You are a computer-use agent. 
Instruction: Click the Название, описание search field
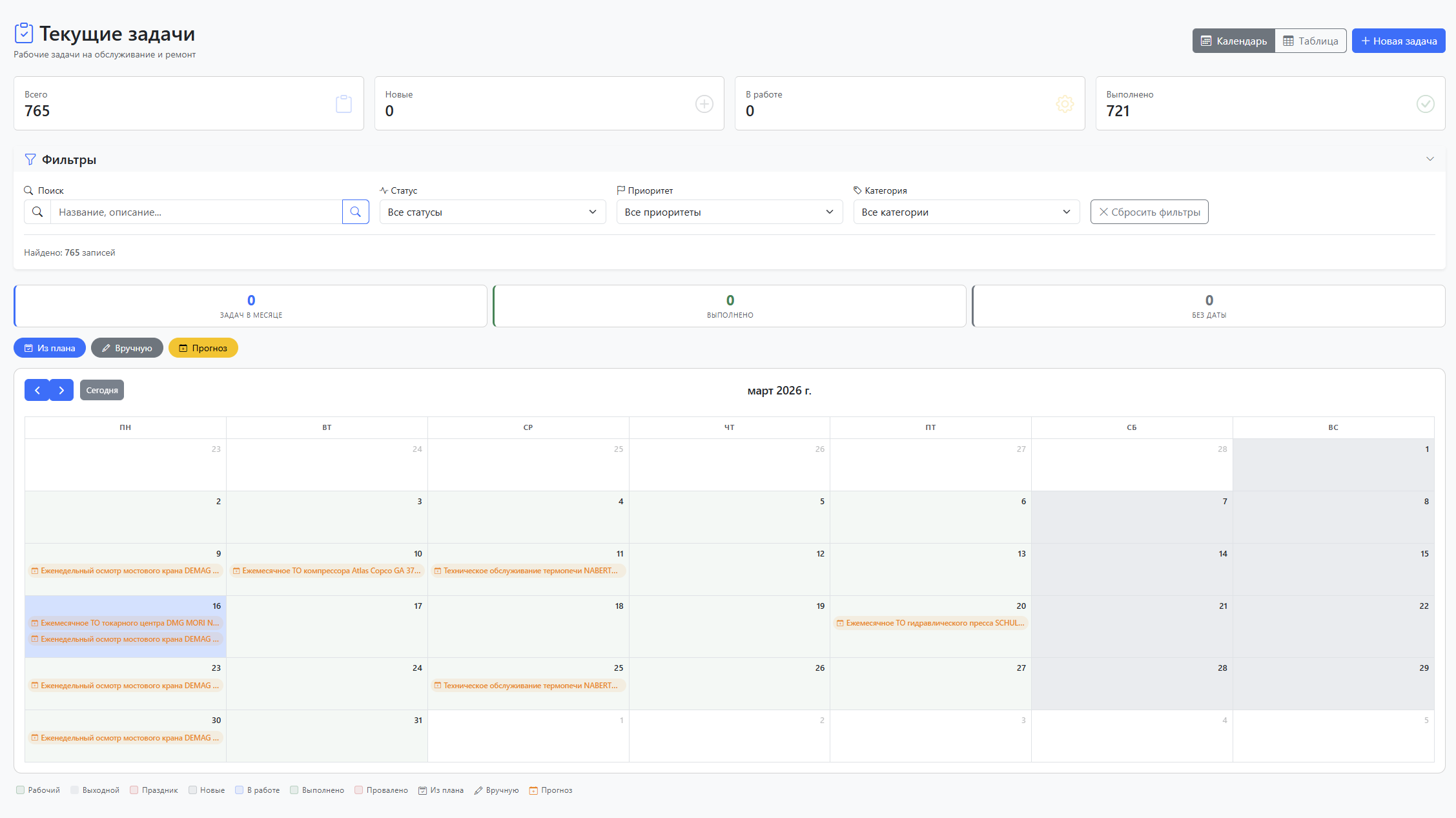(196, 212)
